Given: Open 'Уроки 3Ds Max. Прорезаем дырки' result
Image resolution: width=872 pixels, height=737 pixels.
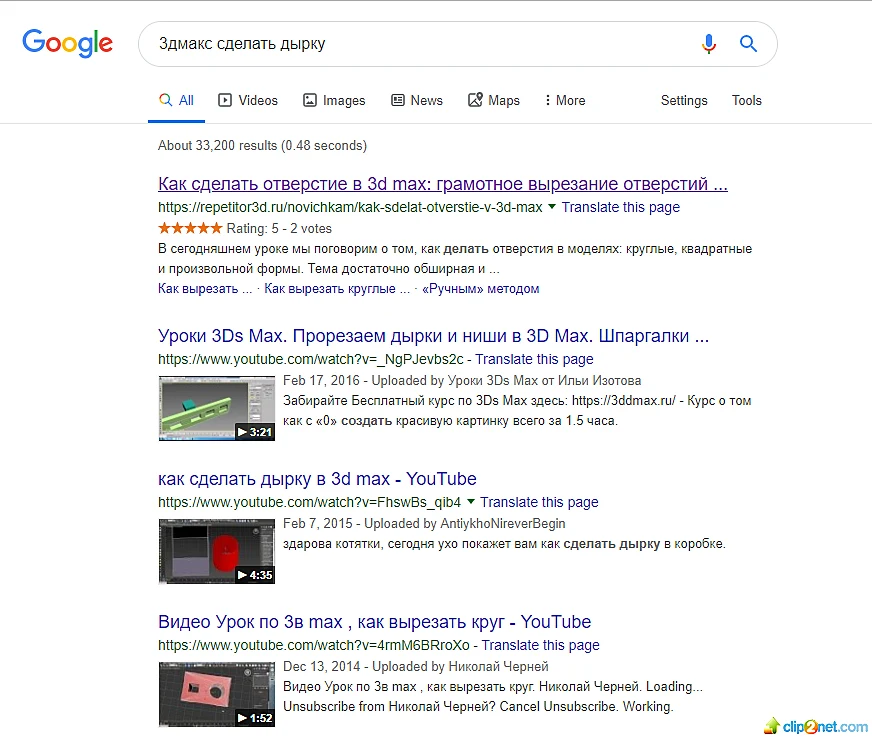Looking at the screenshot, I should pos(433,336).
